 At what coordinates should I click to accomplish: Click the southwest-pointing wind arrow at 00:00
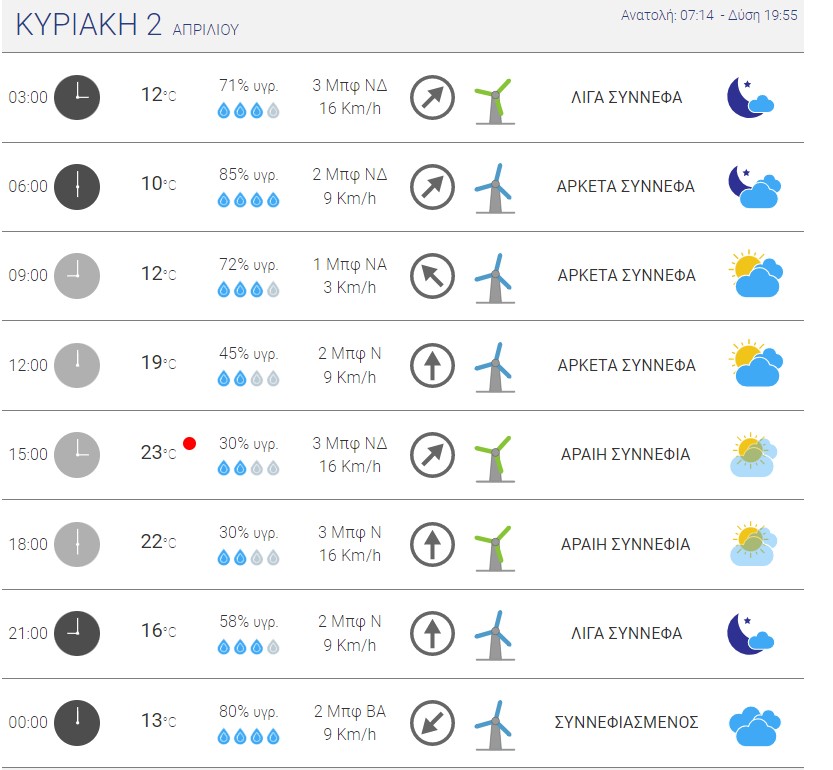click(x=432, y=723)
